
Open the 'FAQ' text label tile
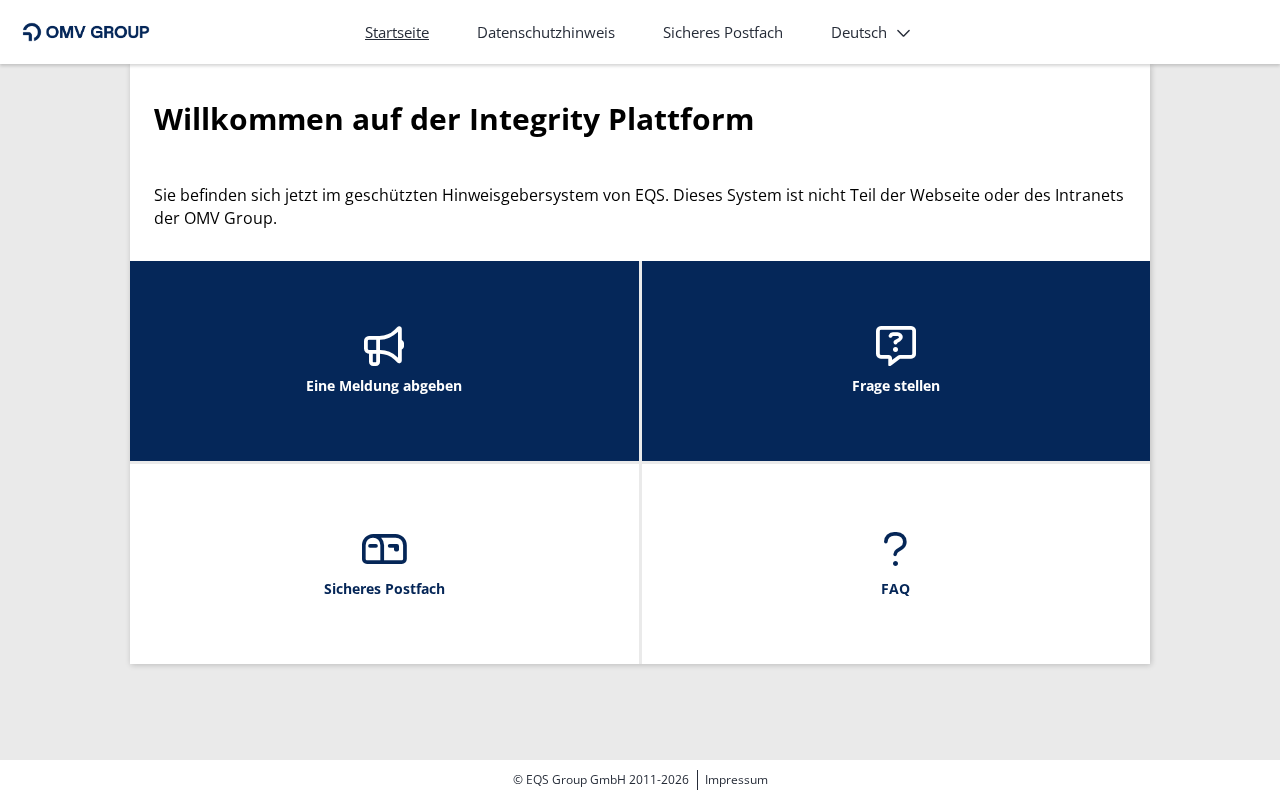click(x=895, y=589)
